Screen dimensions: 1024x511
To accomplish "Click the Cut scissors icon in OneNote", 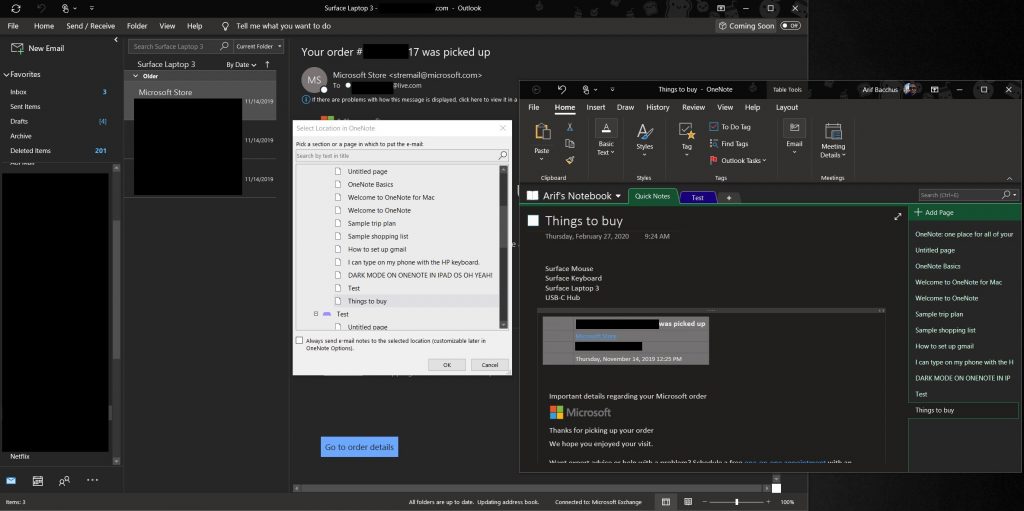I will click(x=569, y=127).
